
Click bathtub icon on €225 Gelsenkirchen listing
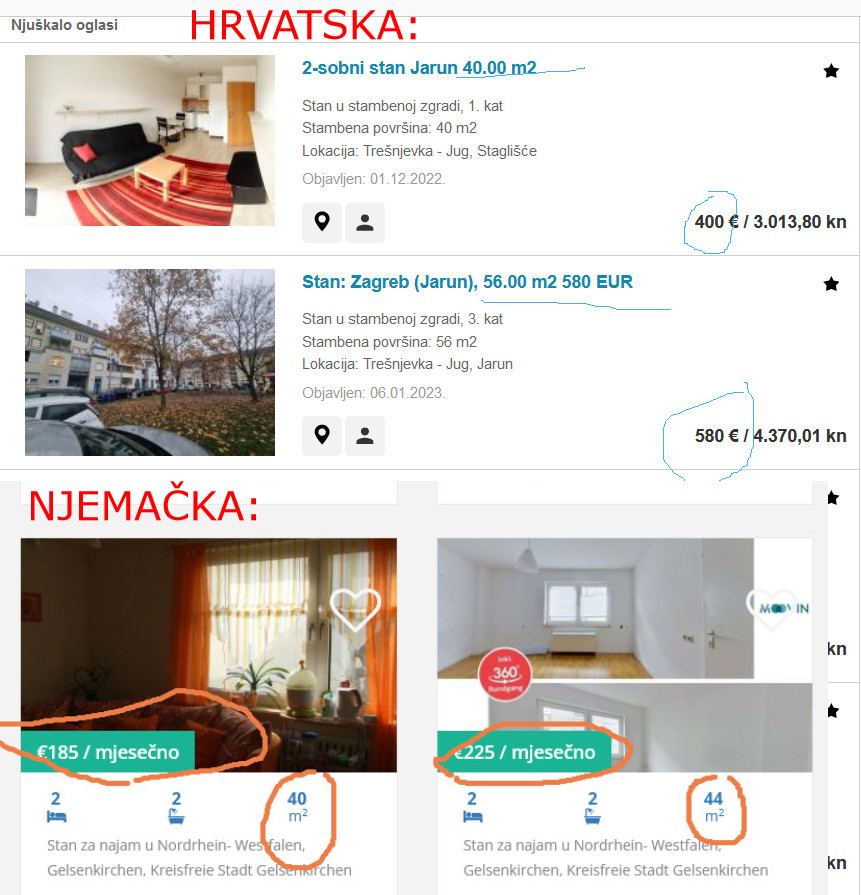tap(593, 817)
